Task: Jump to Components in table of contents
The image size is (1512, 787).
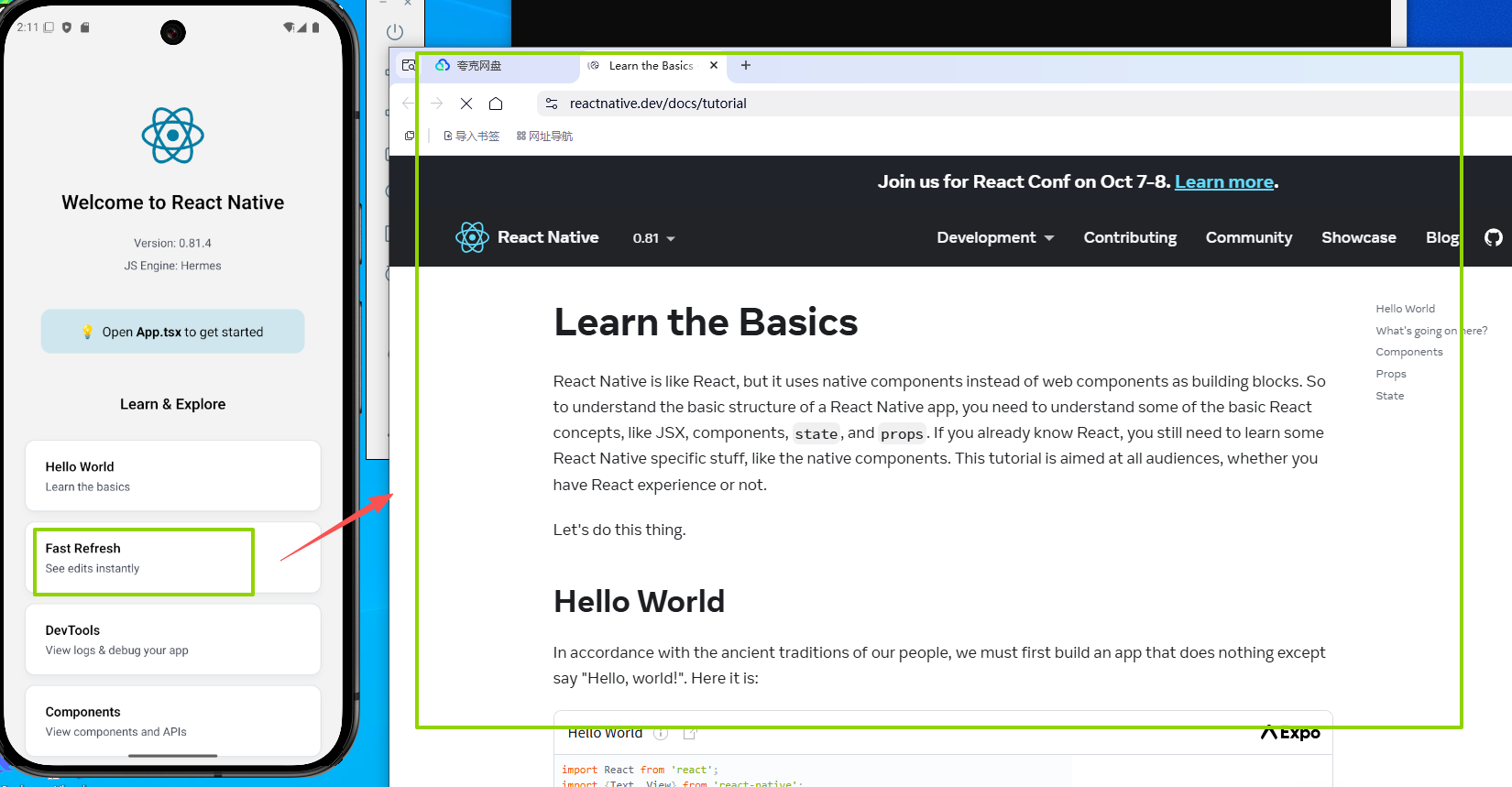Action: click(1408, 352)
